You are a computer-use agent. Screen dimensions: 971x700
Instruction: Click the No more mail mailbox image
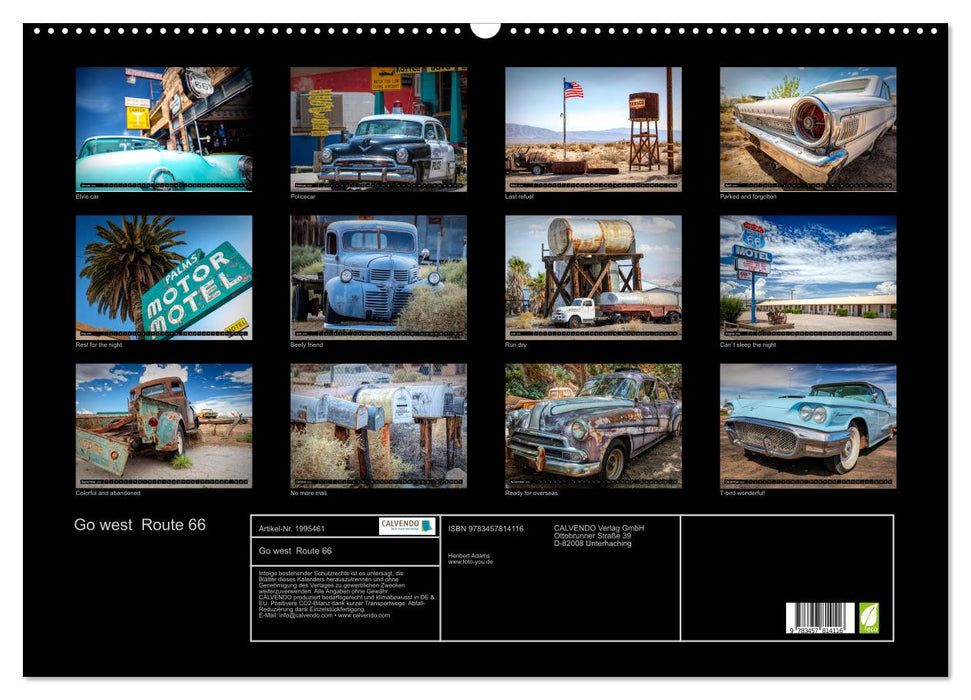(379, 425)
